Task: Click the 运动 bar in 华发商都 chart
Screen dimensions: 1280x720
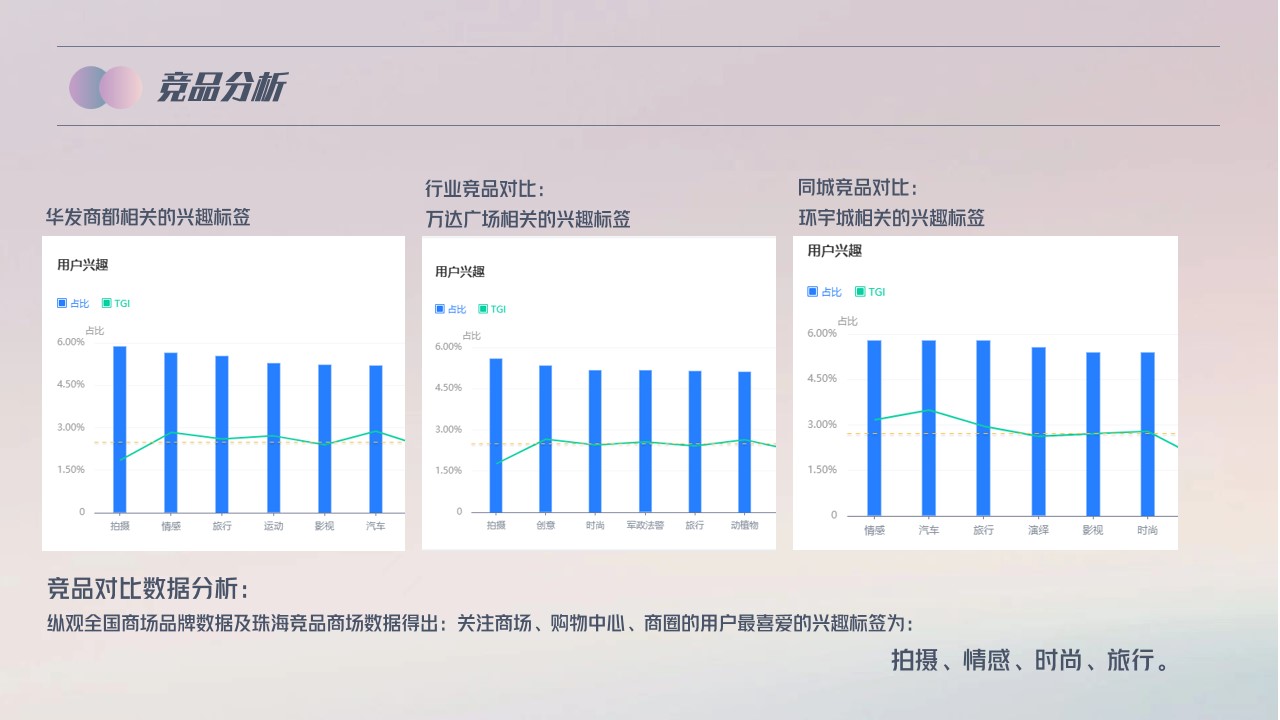Action: pos(273,437)
